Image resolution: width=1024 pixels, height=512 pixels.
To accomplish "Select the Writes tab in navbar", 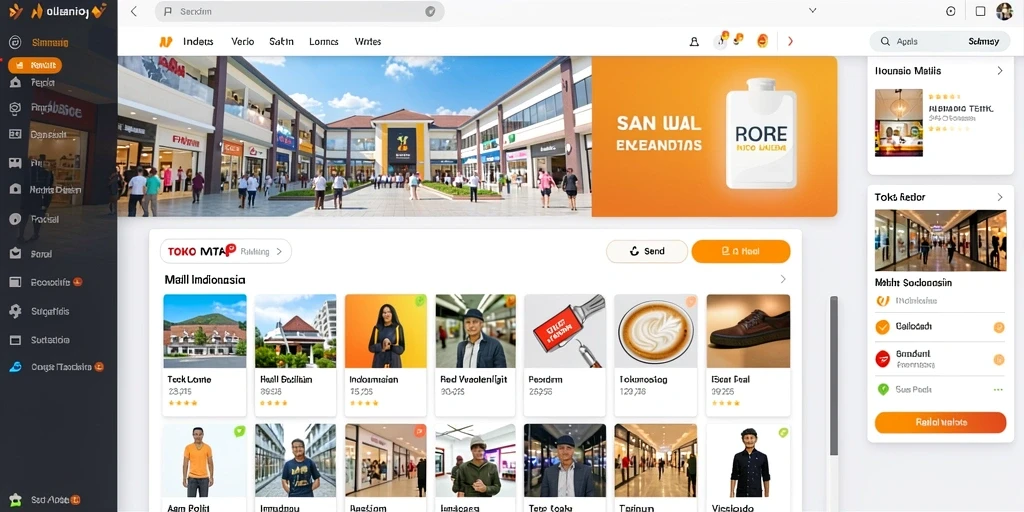I will [x=368, y=41].
